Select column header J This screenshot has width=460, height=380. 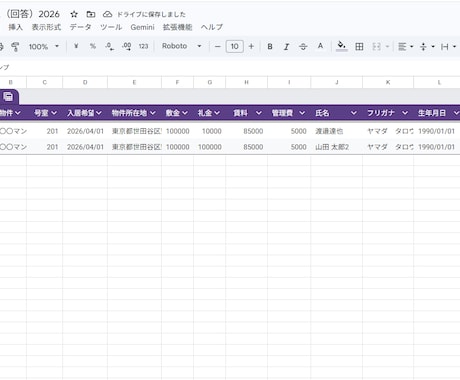(337, 82)
